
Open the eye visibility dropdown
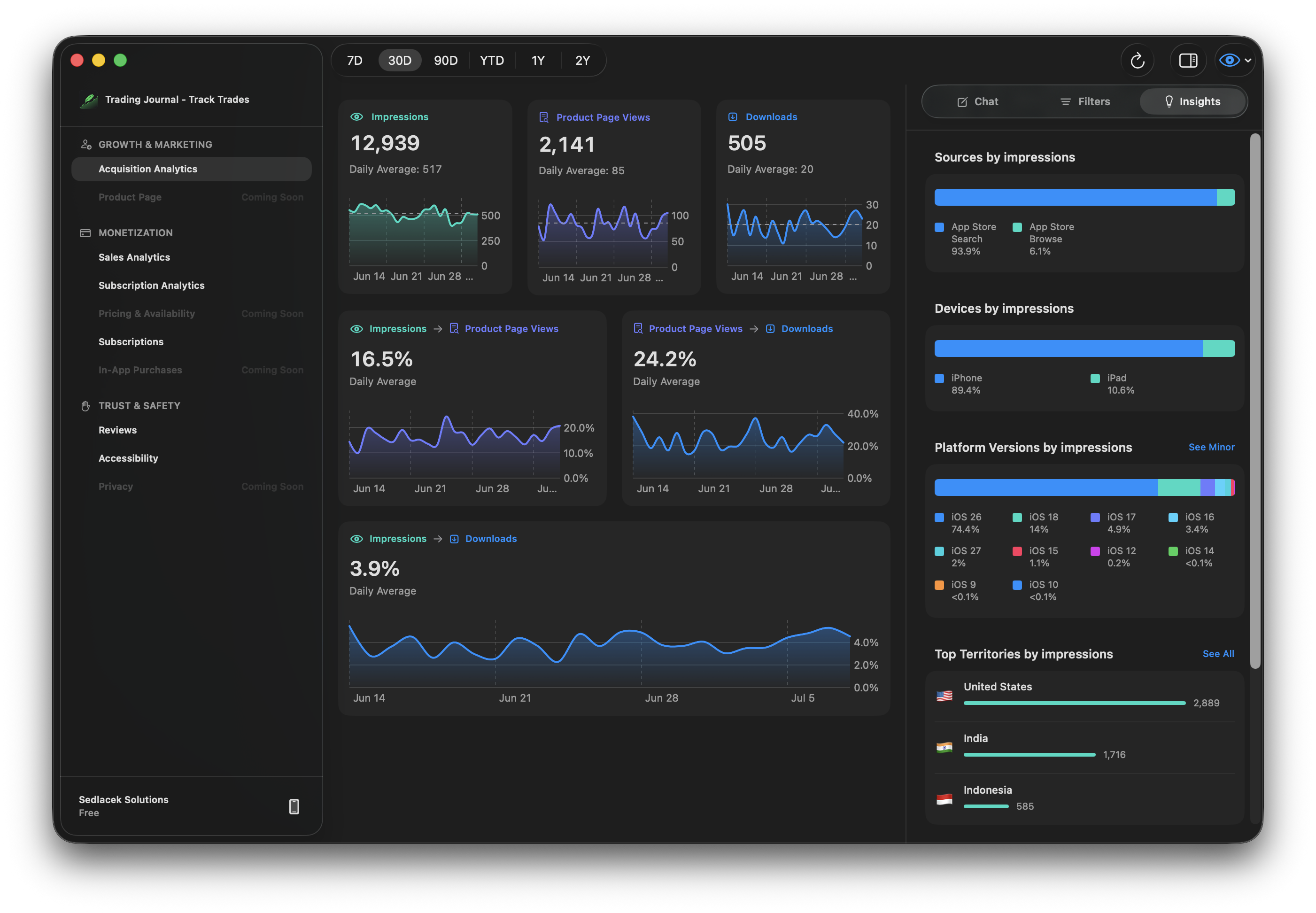click(x=1235, y=60)
